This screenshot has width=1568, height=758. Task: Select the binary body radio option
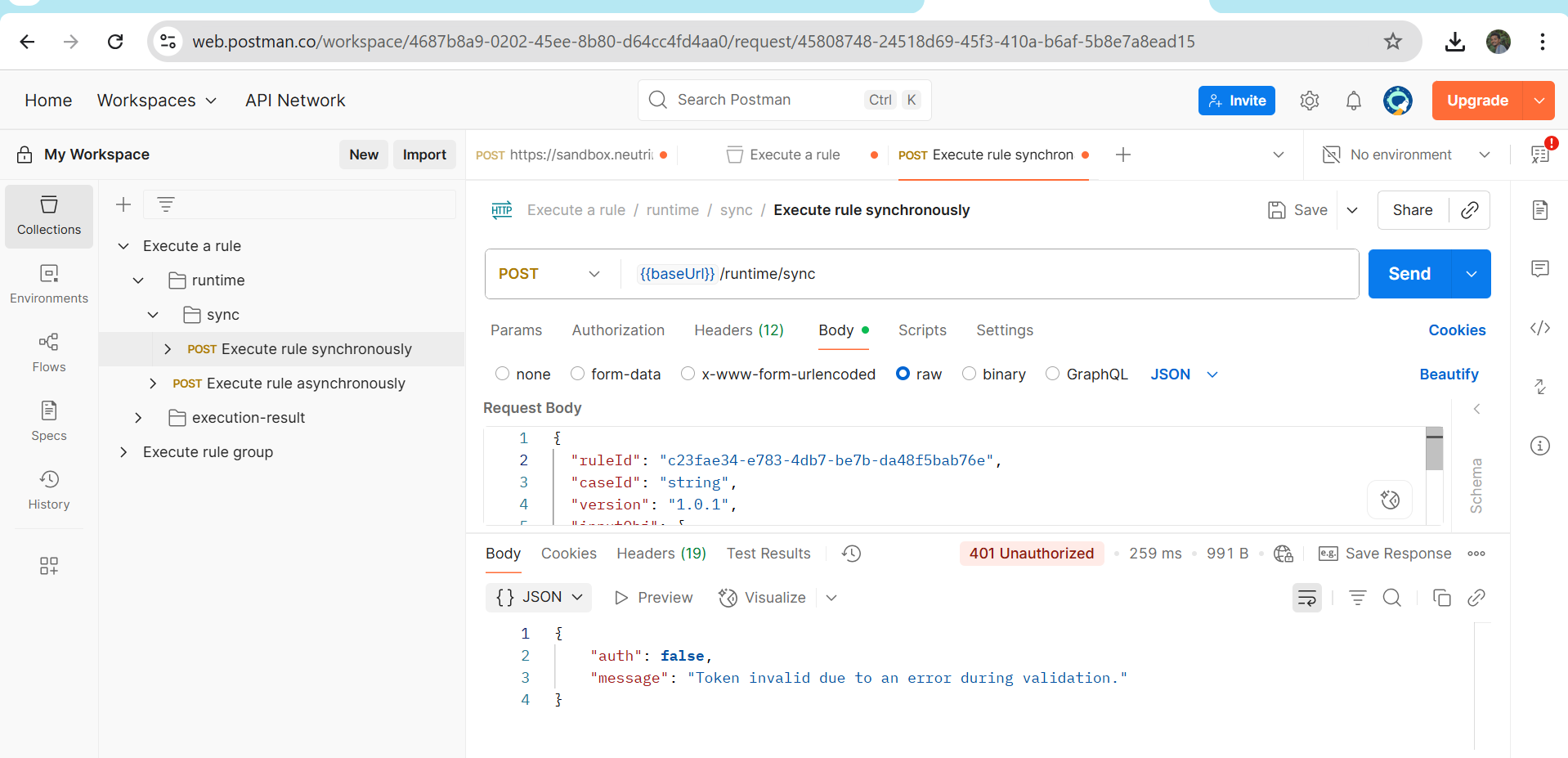point(970,374)
